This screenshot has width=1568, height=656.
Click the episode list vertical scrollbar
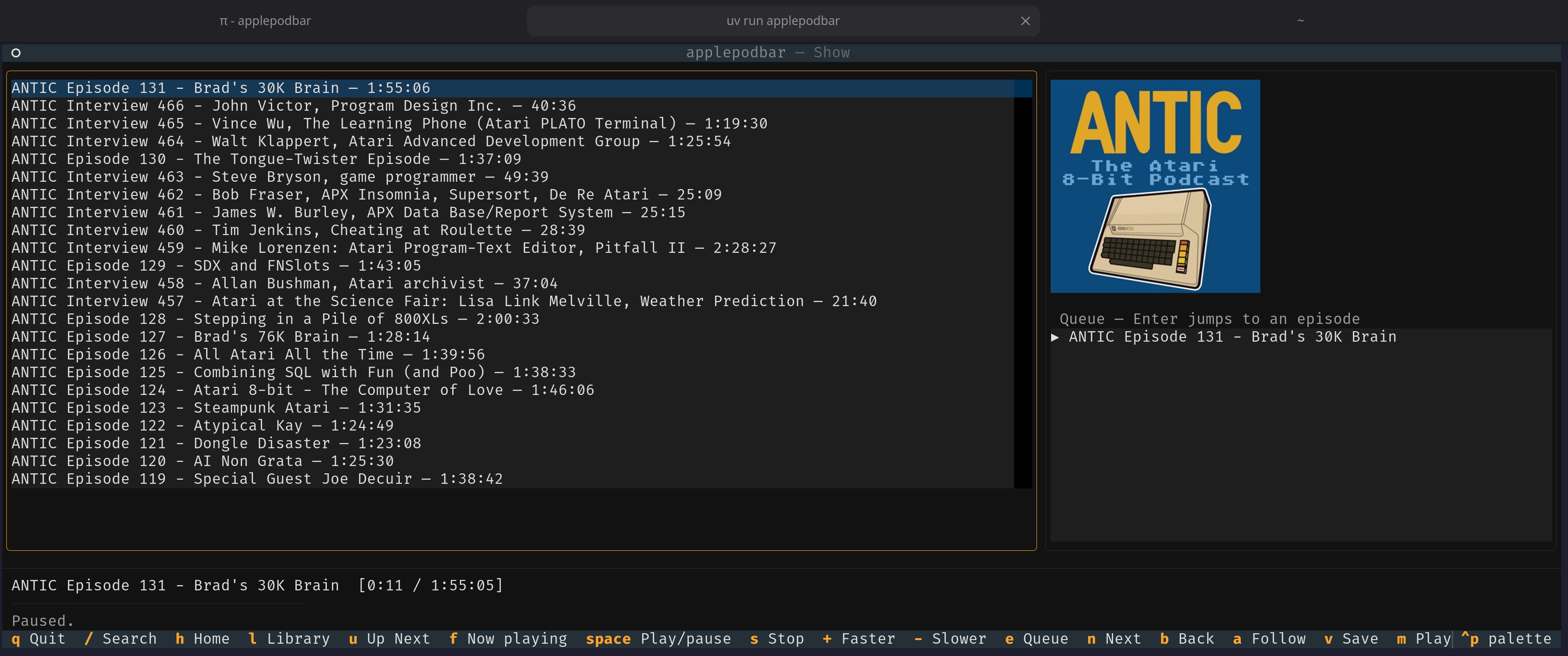tap(1022, 283)
